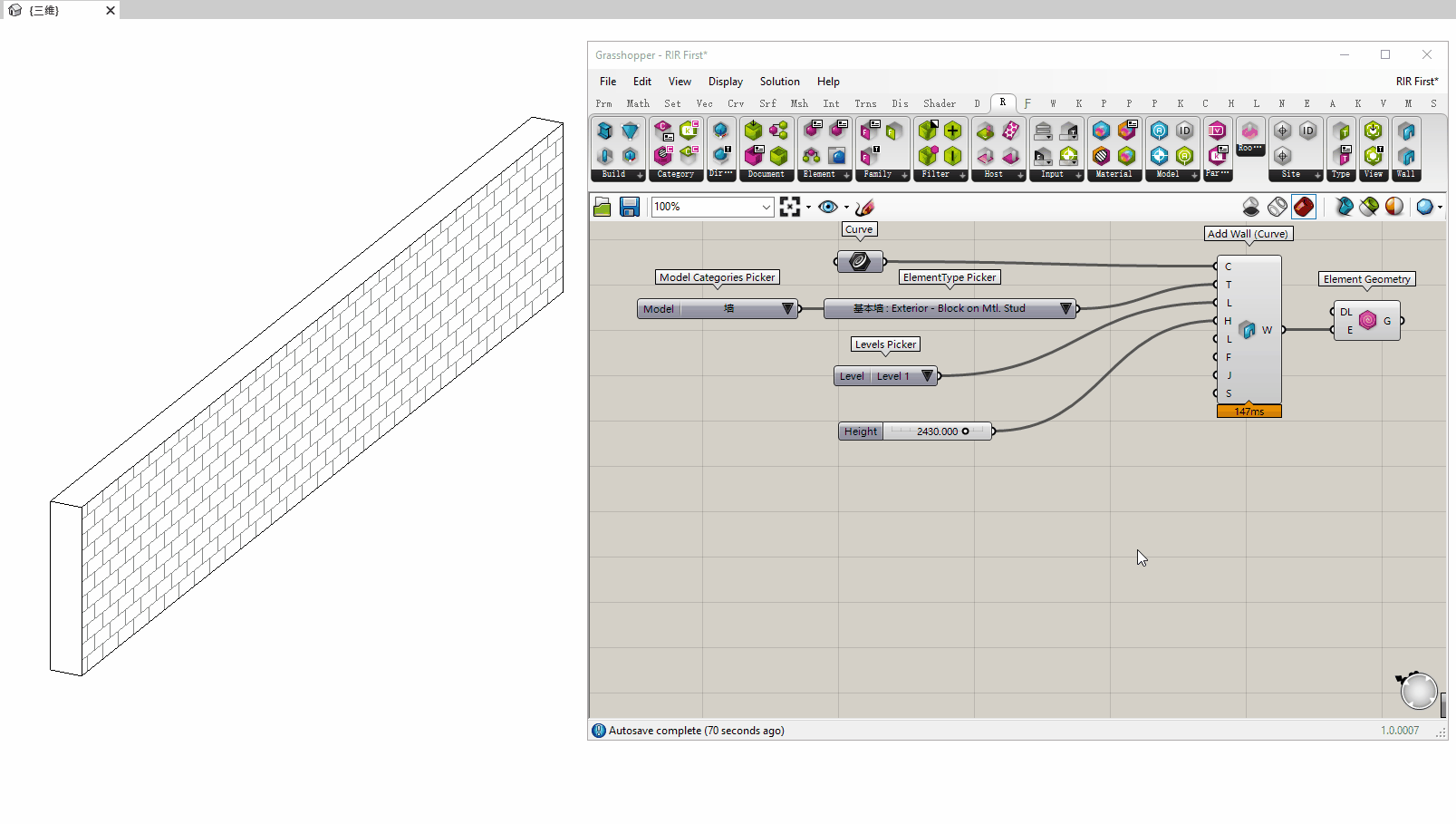Click the Zoom Extents icon in canvas toolbar
Viewport: 1456px width, 824px height.
(790, 207)
